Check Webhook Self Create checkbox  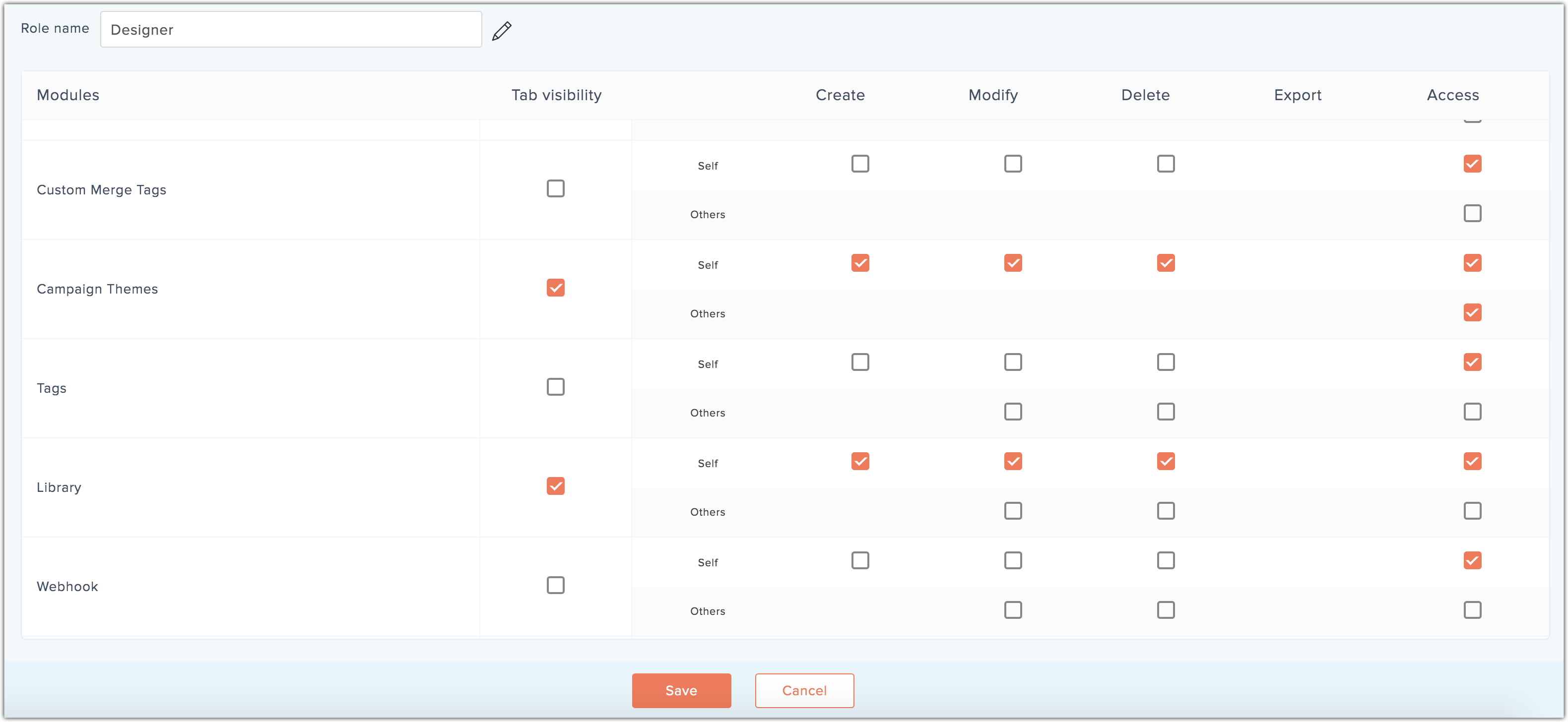click(860, 560)
